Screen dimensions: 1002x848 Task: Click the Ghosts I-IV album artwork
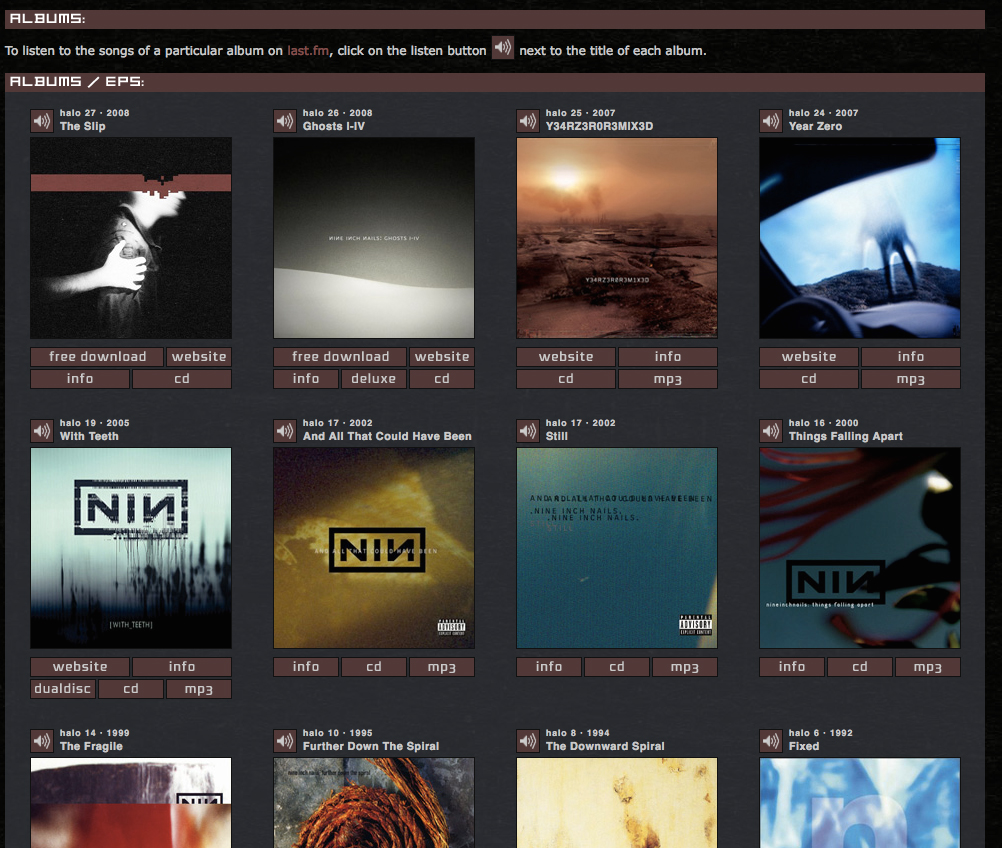374,238
